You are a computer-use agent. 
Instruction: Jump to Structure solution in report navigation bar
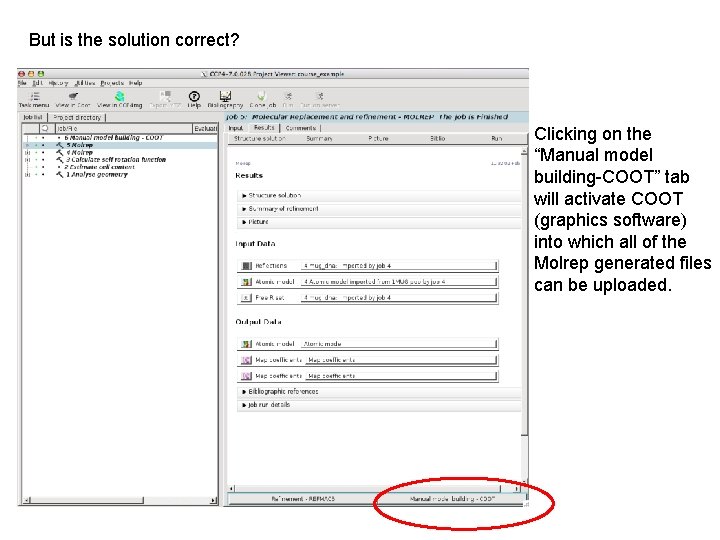click(x=259, y=138)
